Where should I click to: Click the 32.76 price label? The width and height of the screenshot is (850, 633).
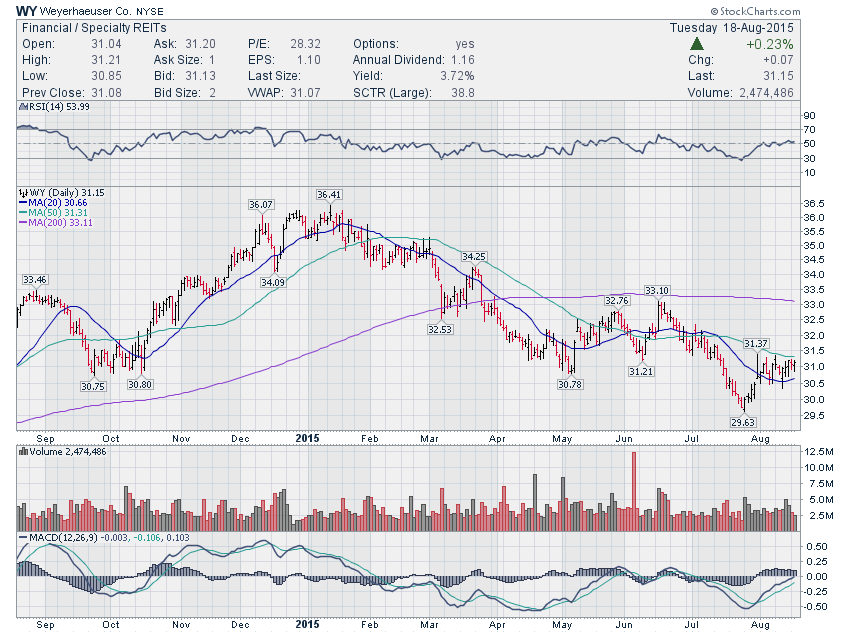pyautogui.click(x=617, y=300)
